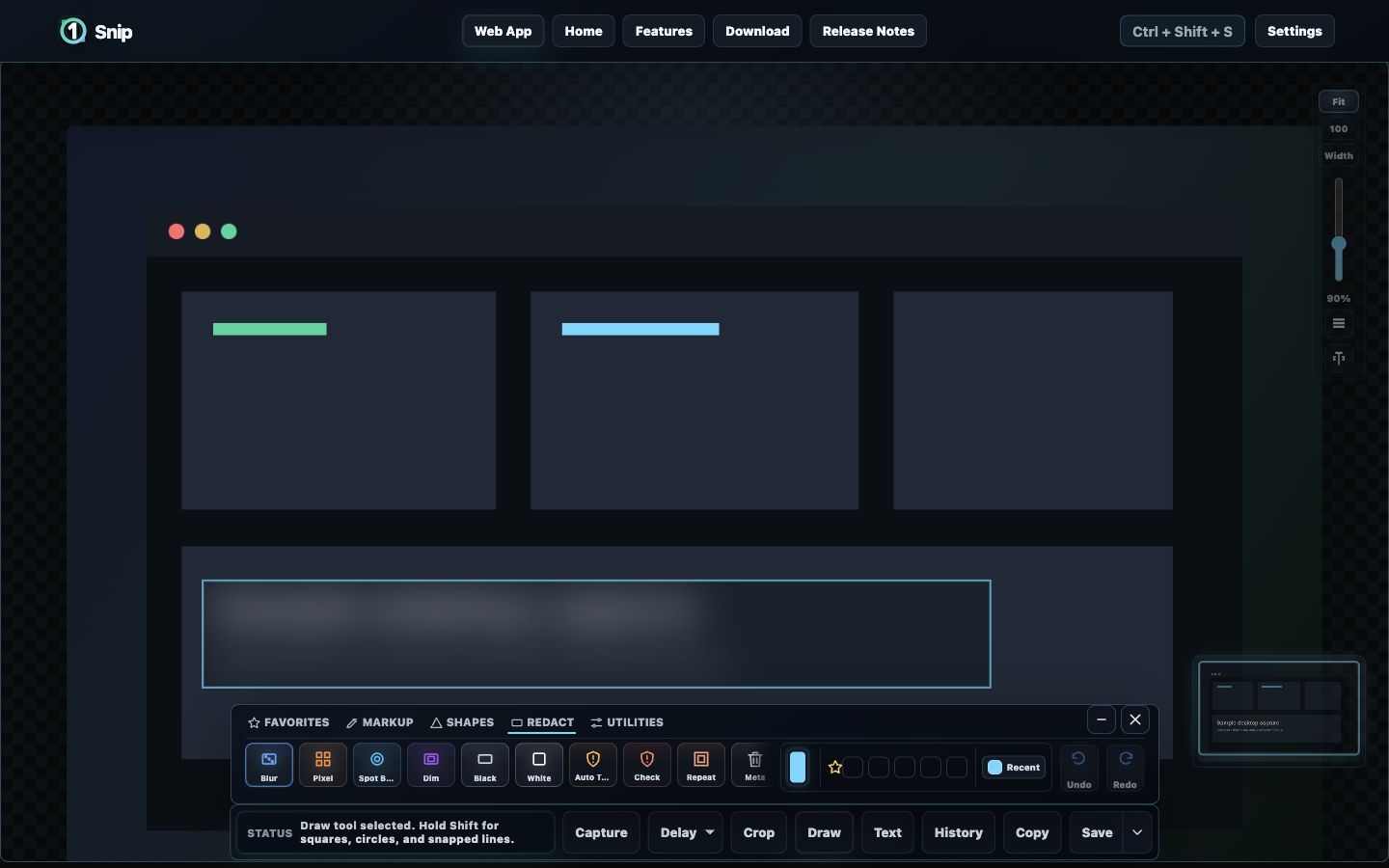Set zoom to 100
1389x868 pixels.
(1339, 128)
